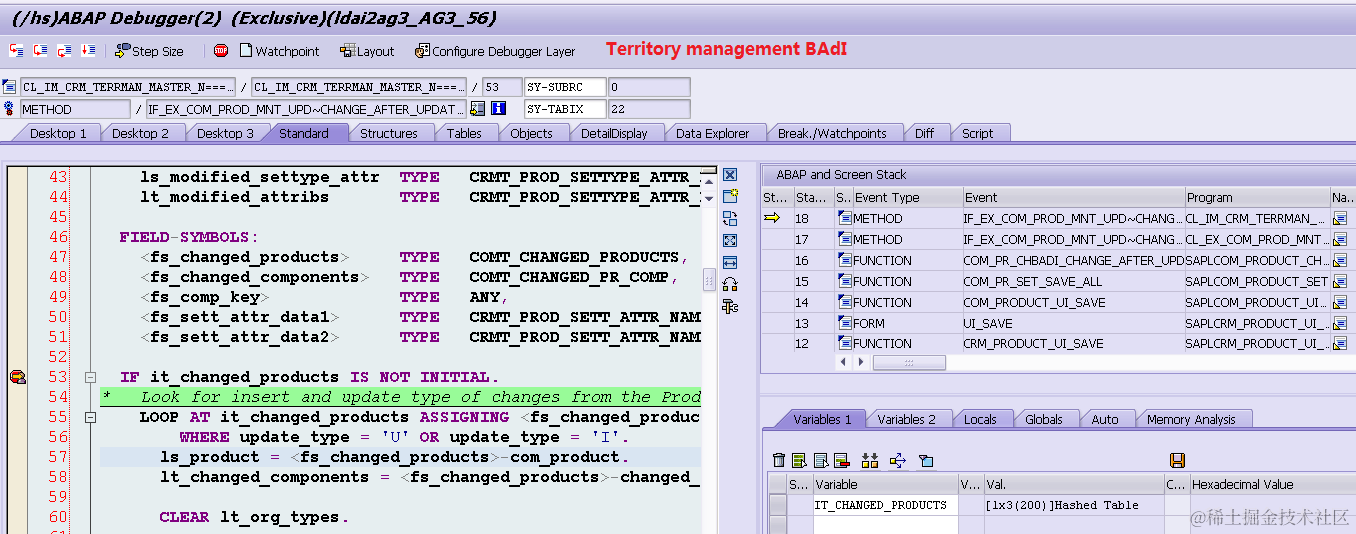This screenshot has height=534, width=1356.
Task: Create a Watchpoint from the toolbar
Action: 279,50
